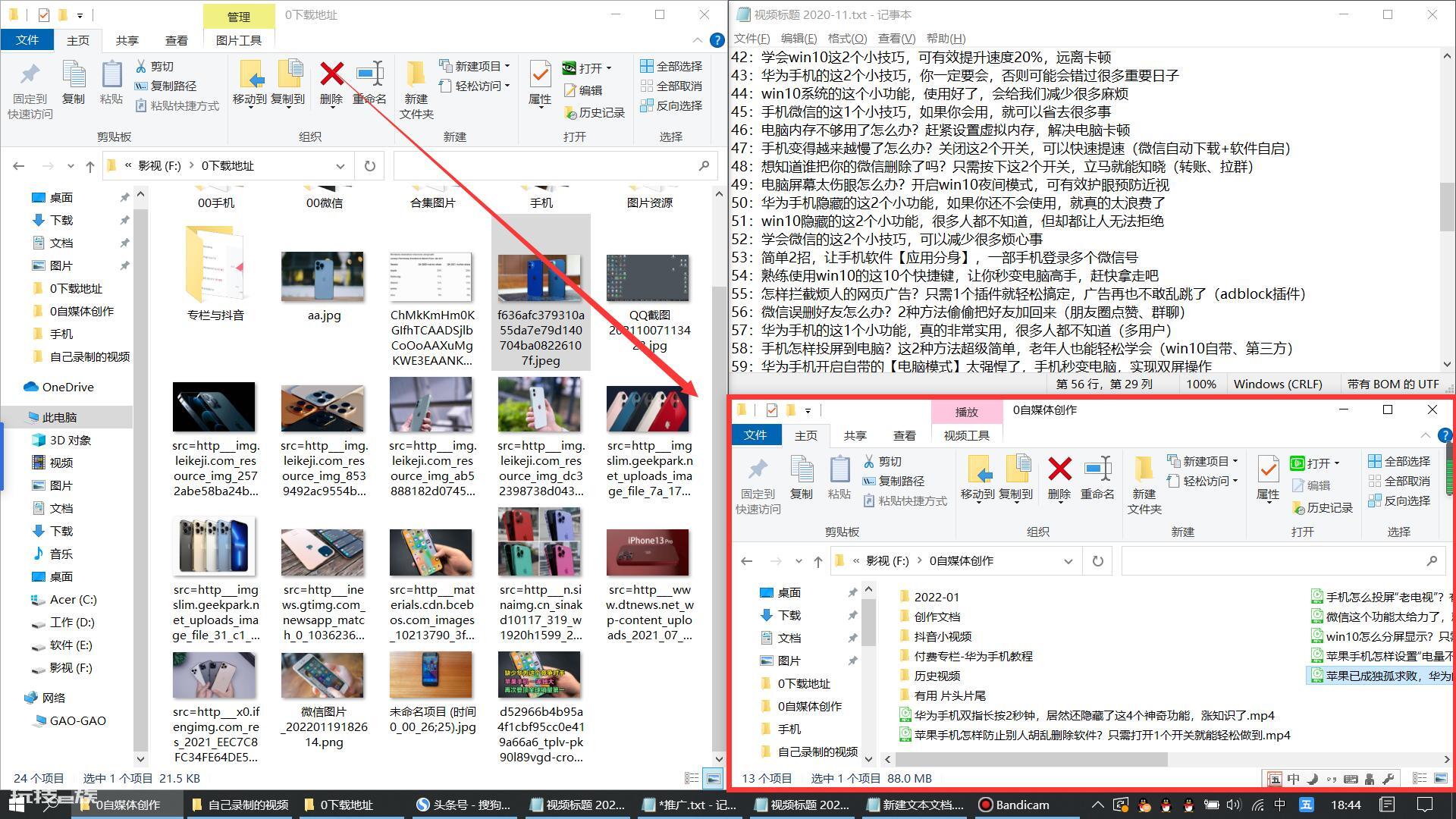Click the Notepad vertical scrollbar thumb
Viewport: 1456px width, 819px height.
(x=1446, y=206)
